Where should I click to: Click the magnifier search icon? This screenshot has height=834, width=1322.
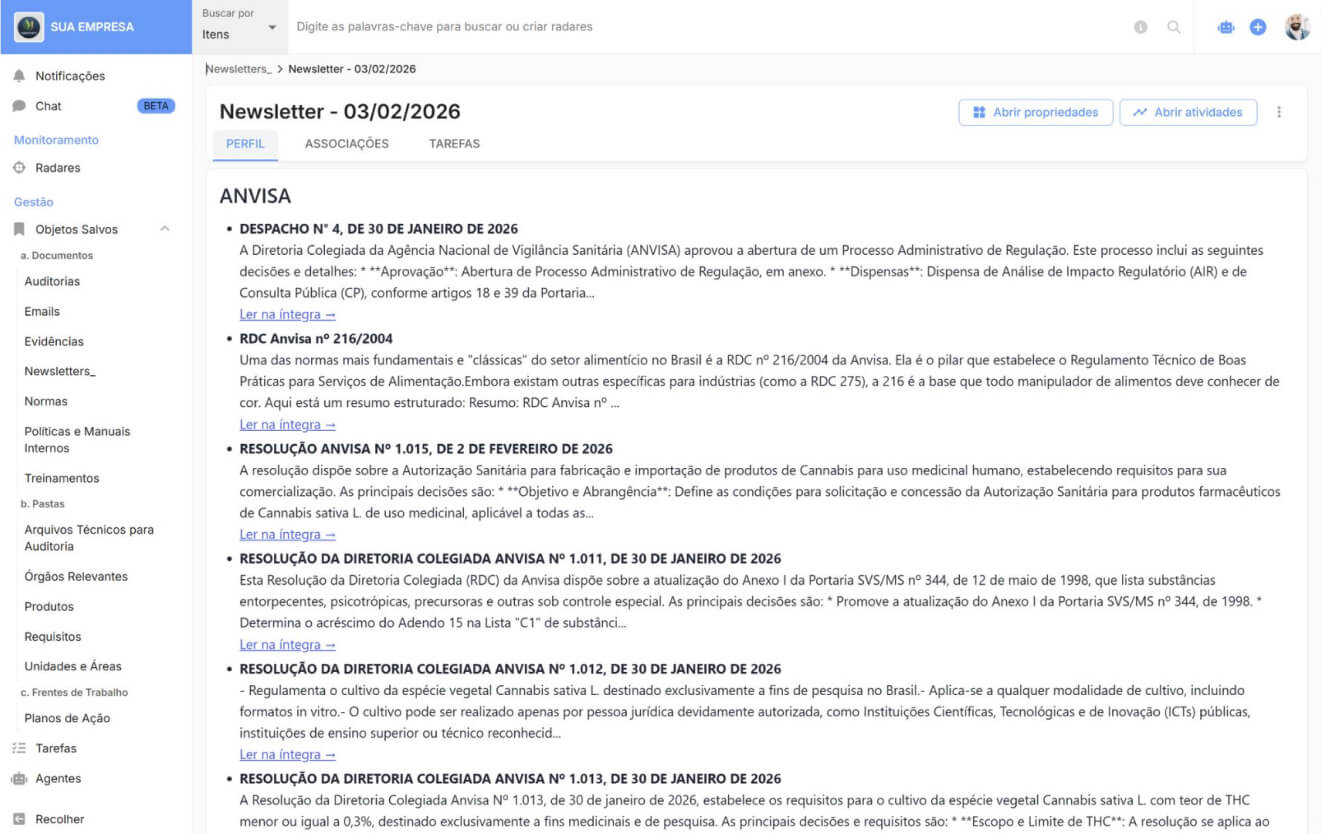(1174, 27)
